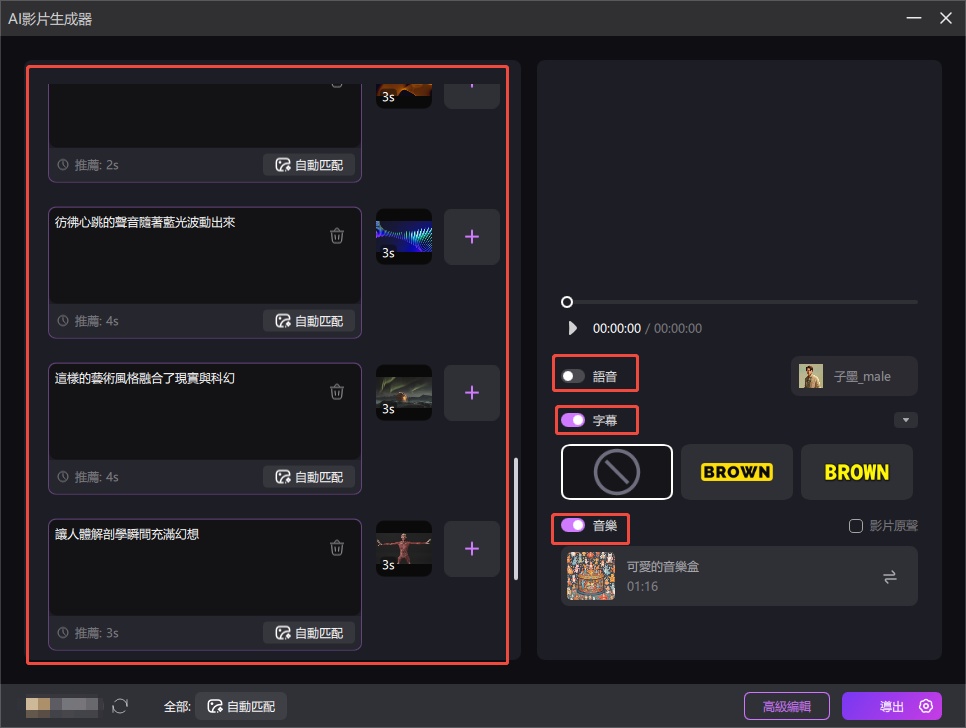This screenshot has width=966, height=728.
Task: Expand the voice selection dropdown arrow
Action: 905,419
